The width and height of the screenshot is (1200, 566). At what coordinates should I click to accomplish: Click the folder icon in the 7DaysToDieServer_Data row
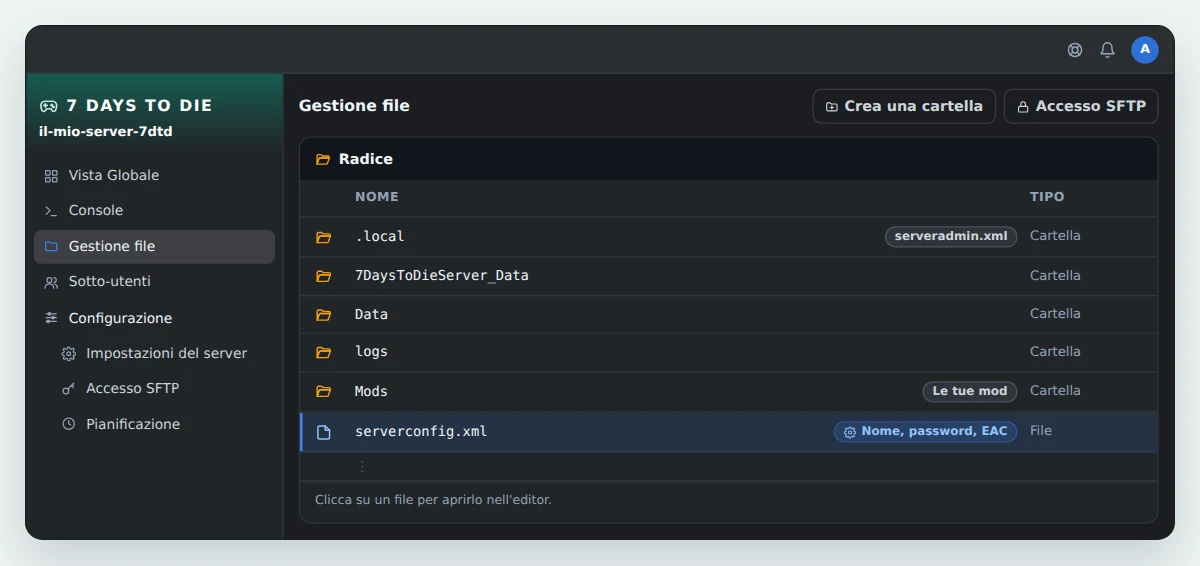pos(323,276)
